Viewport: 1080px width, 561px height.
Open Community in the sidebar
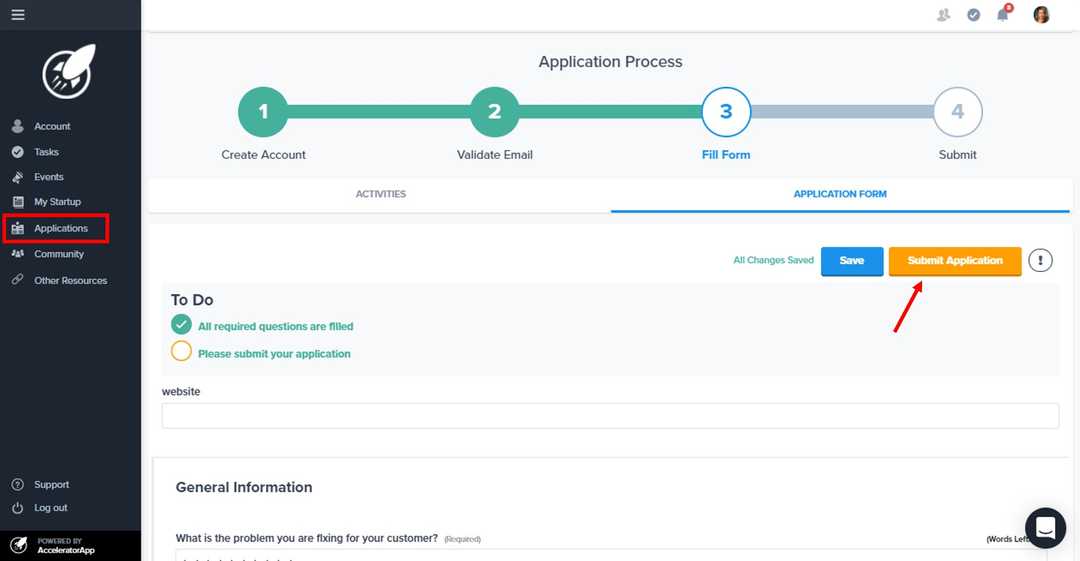click(59, 254)
